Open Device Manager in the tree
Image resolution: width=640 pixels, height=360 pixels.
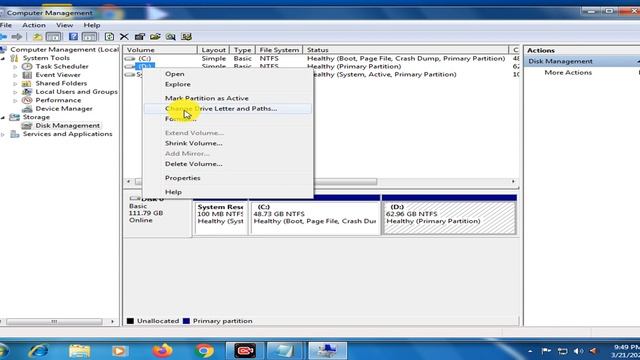pos(64,109)
